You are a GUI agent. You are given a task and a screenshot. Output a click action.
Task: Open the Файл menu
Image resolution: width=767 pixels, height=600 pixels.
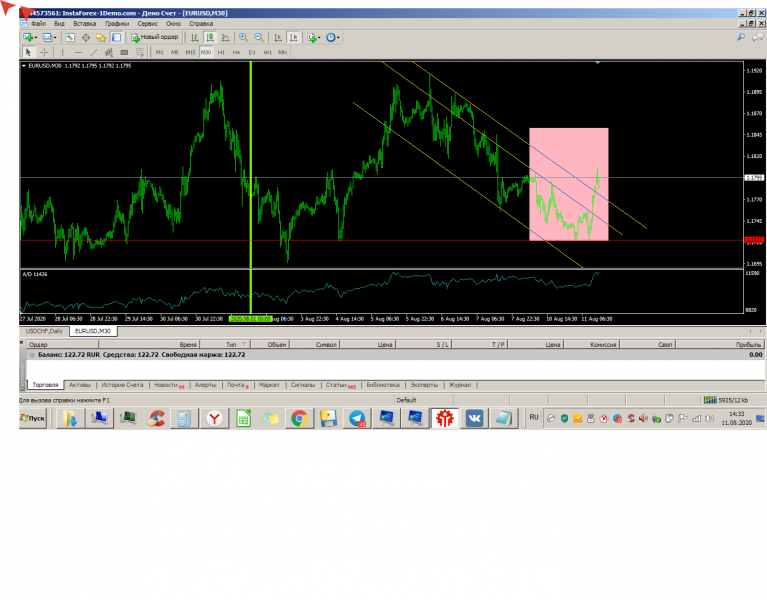(38, 23)
